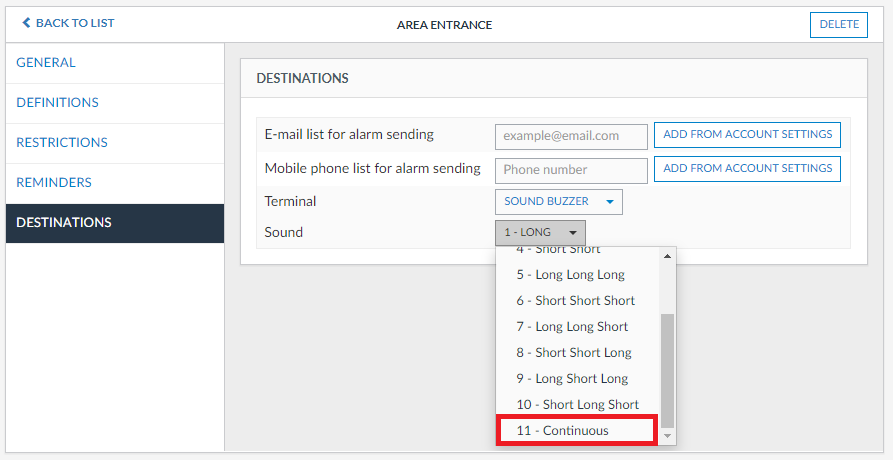The width and height of the screenshot is (893, 460).
Task: Open the General tab
Action: (x=46, y=63)
